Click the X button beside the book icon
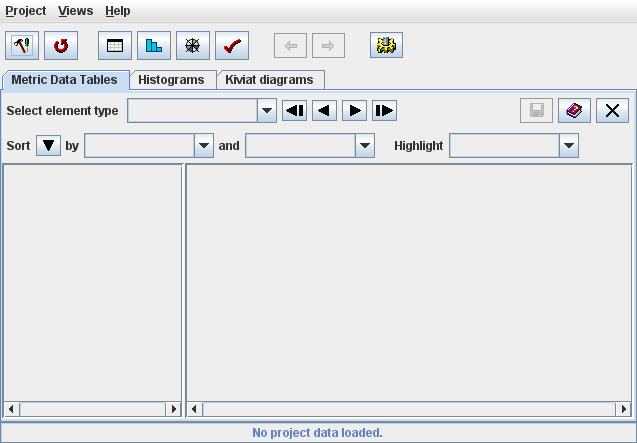This screenshot has width=637, height=443. [x=612, y=111]
